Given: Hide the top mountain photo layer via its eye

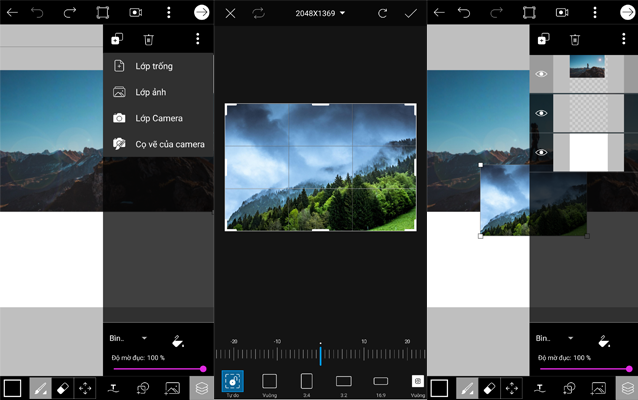Looking at the screenshot, I should [x=541, y=74].
